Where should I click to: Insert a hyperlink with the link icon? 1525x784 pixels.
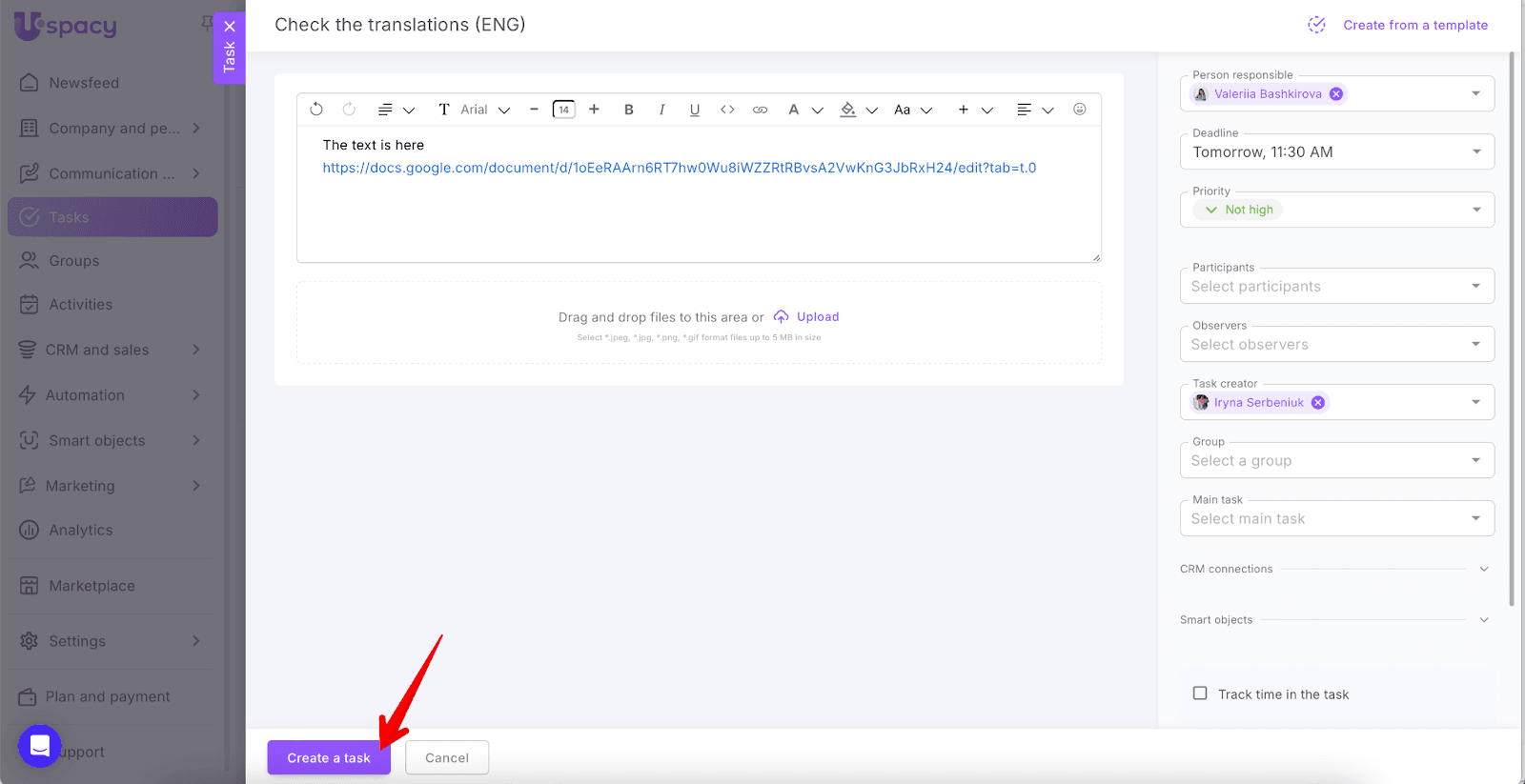[760, 110]
